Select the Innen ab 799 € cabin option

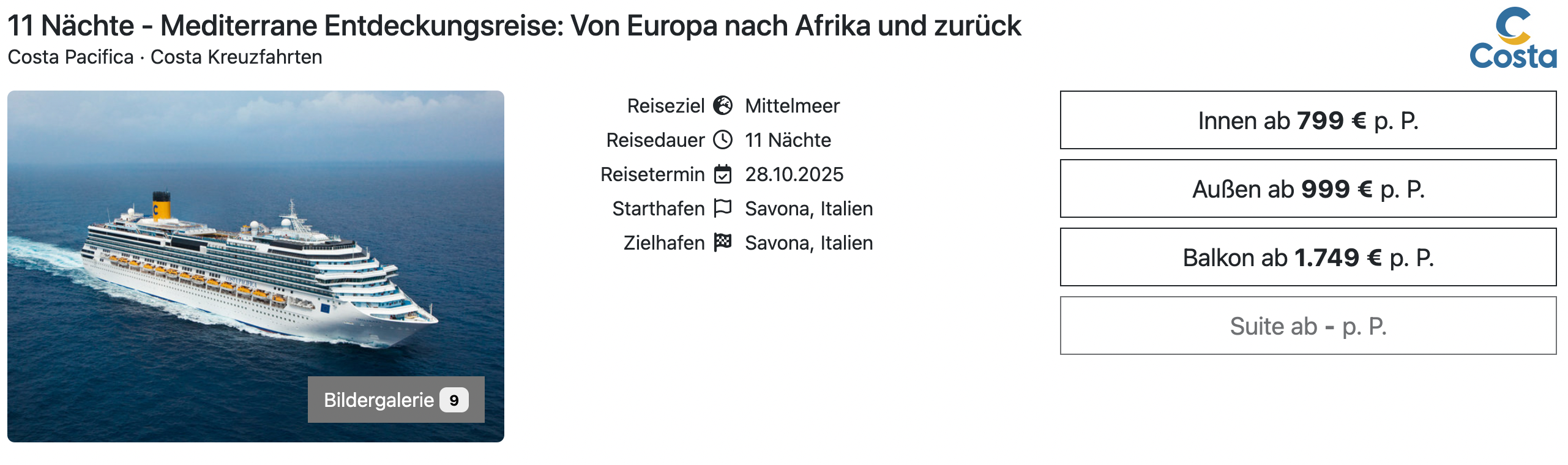click(x=1308, y=121)
